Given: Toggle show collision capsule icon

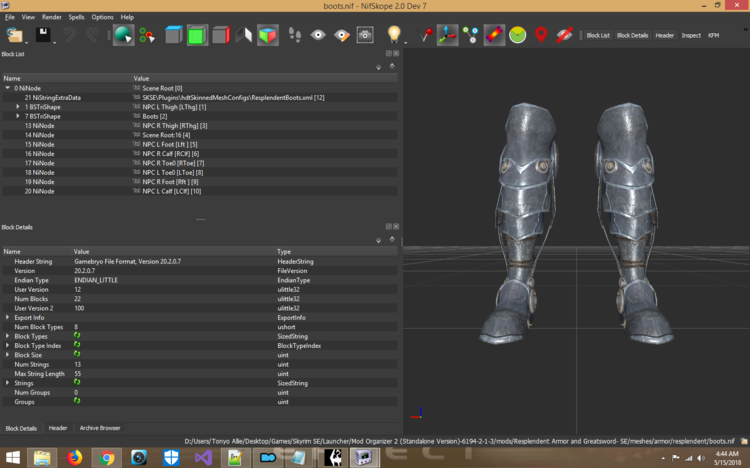Looking at the screenshot, I should pos(494,35).
